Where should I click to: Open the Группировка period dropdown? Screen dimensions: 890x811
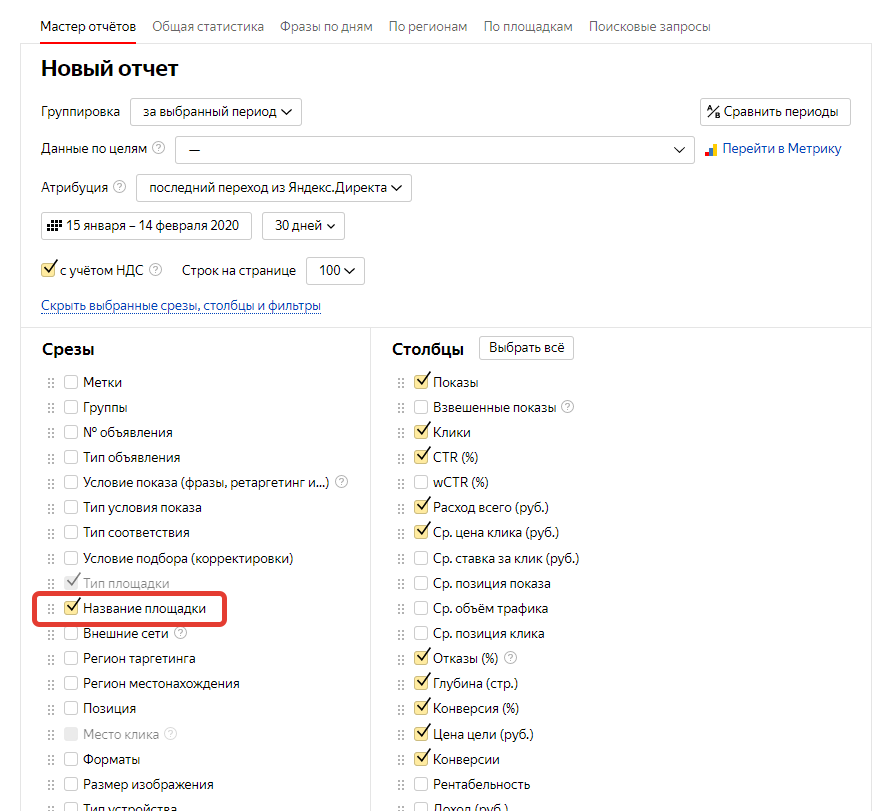(x=216, y=112)
